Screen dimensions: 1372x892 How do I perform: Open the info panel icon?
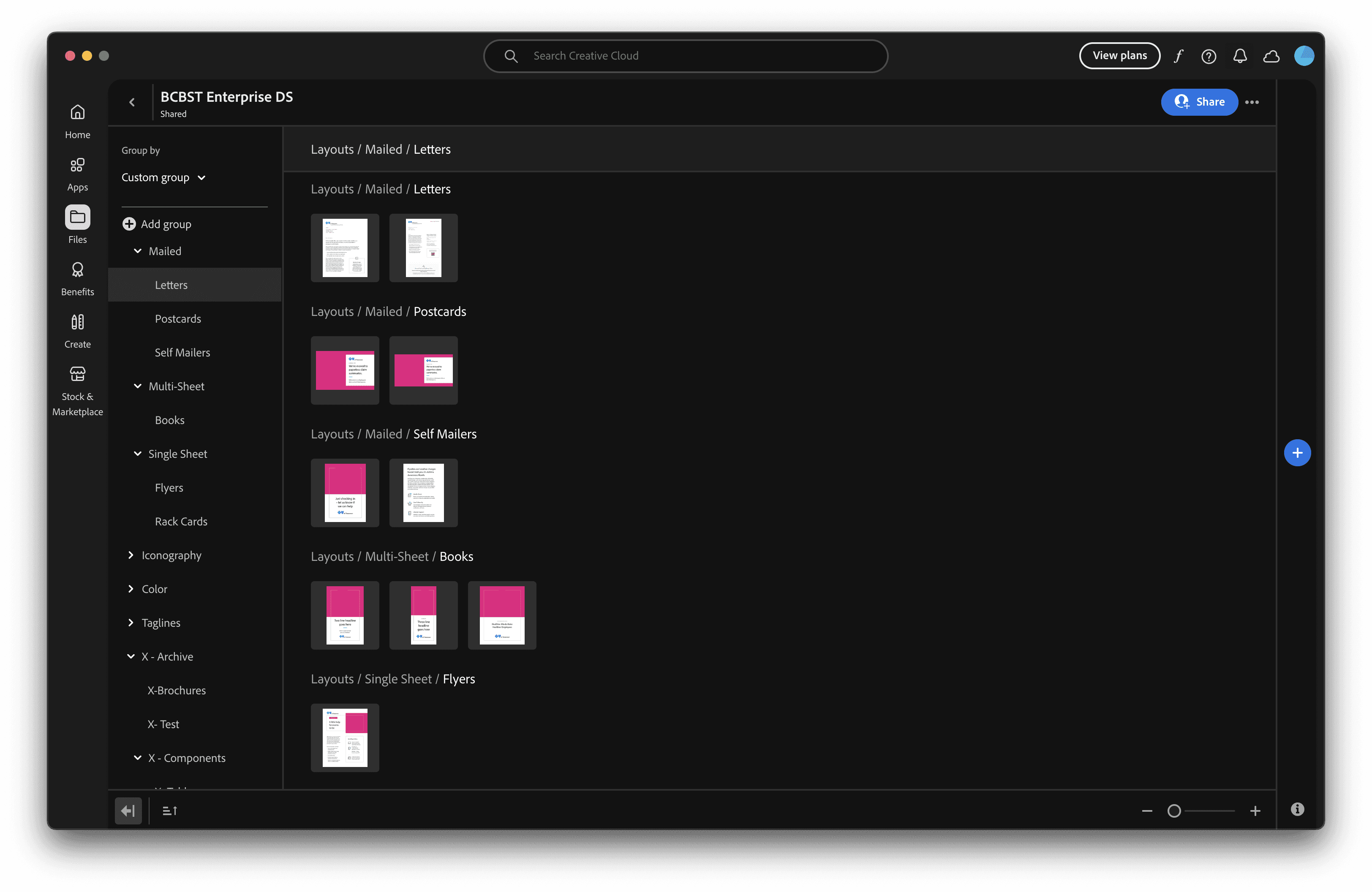[1297, 810]
